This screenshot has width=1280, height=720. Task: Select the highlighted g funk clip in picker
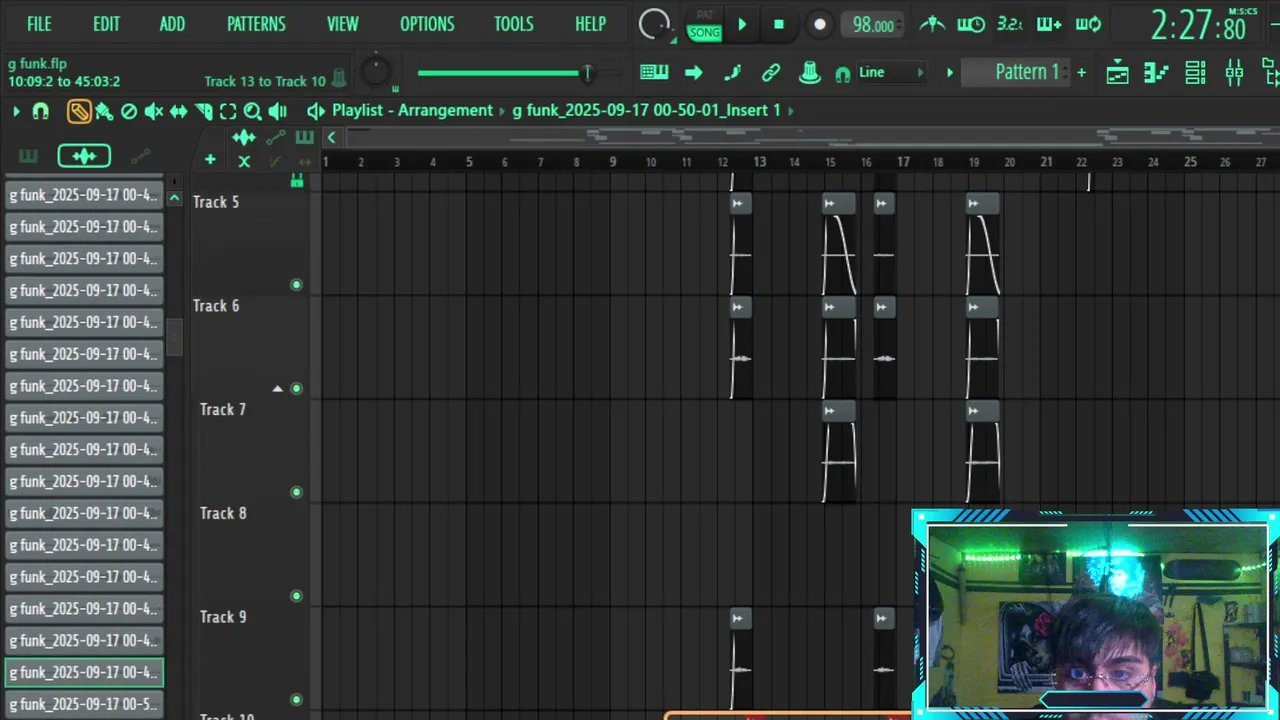pos(84,672)
